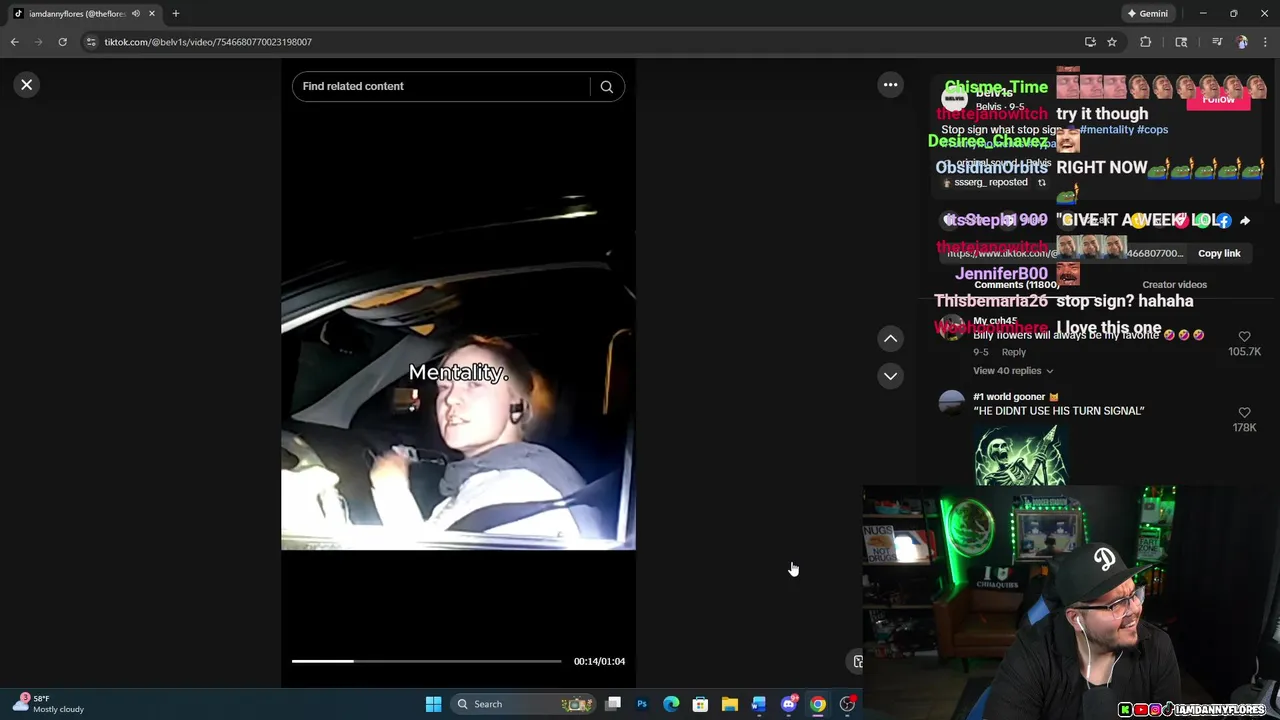Open the media controls icon in toolbar
This screenshot has height=720, width=1280.
coord(1217,42)
